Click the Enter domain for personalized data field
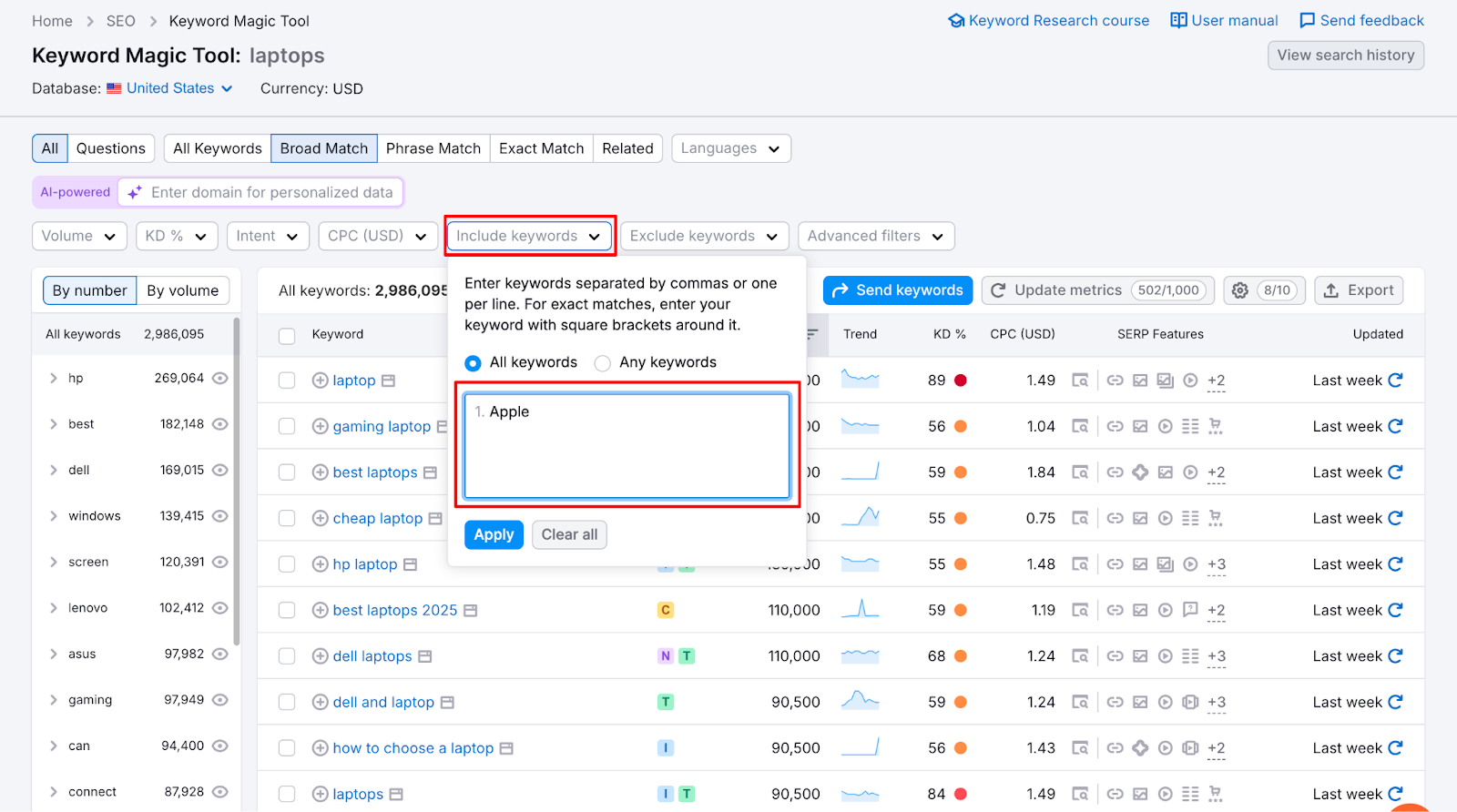The width and height of the screenshot is (1457, 812). [260, 192]
